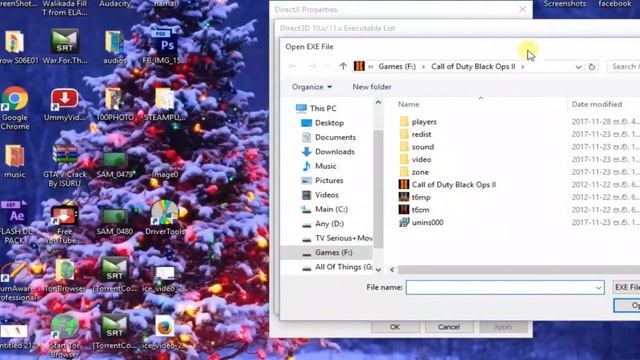This screenshot has width=640, height=360.
Task: Select Downloads in navigation pane
Action: point(328,151)
